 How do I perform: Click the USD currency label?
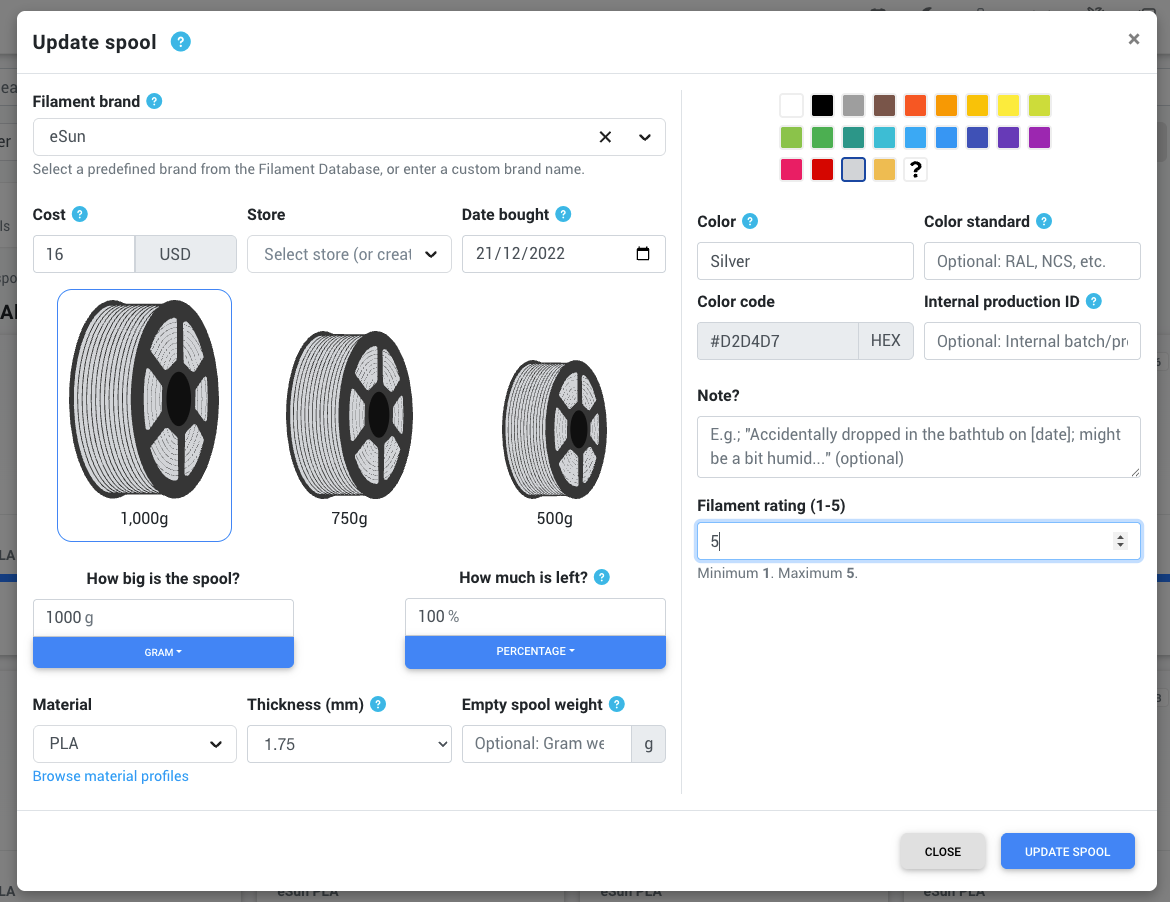click(186, 254)
